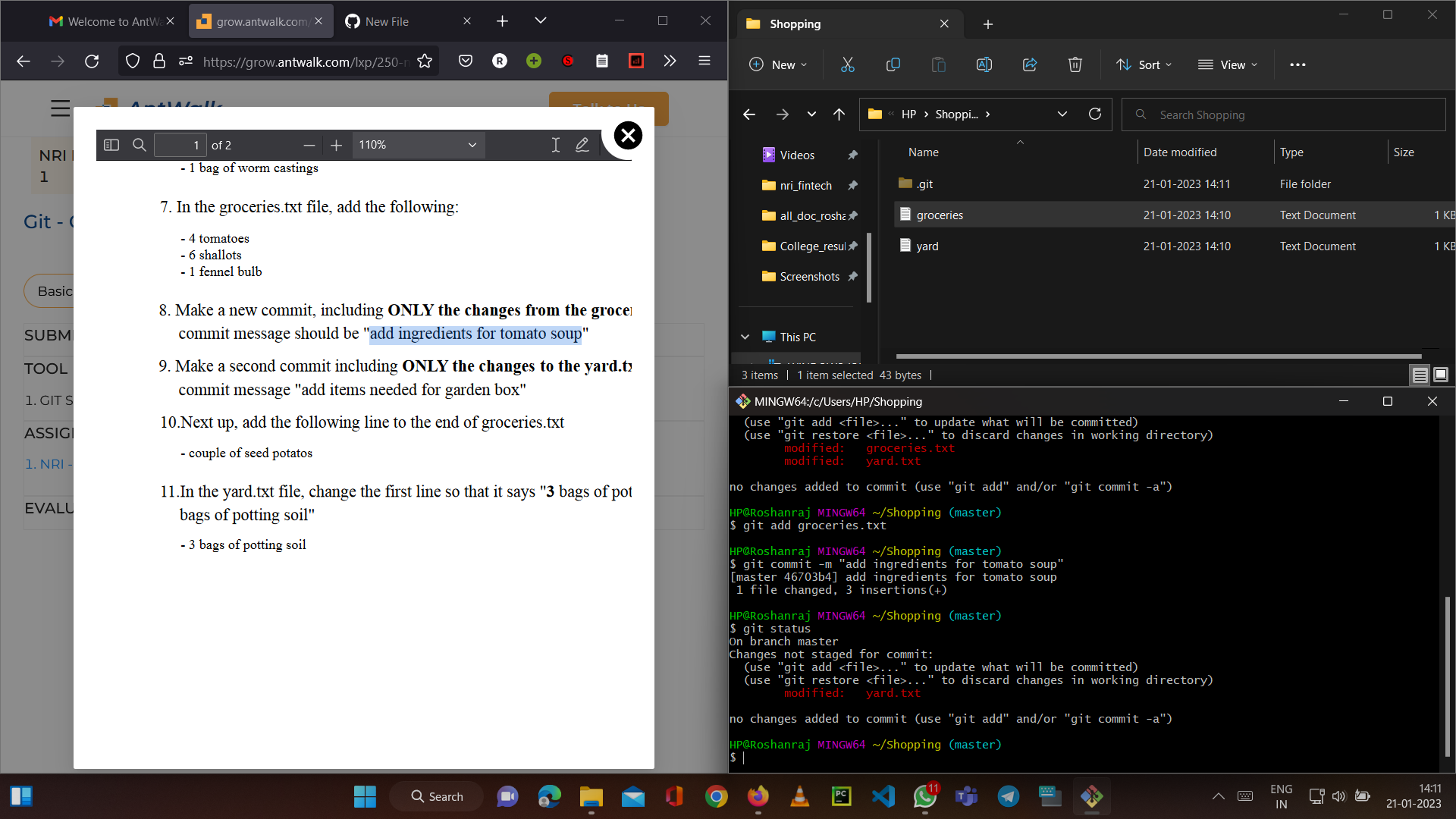Open the highlighter tool in the PDF viewer
This screenshot has height=819, width=1456.
pos(582,144)
